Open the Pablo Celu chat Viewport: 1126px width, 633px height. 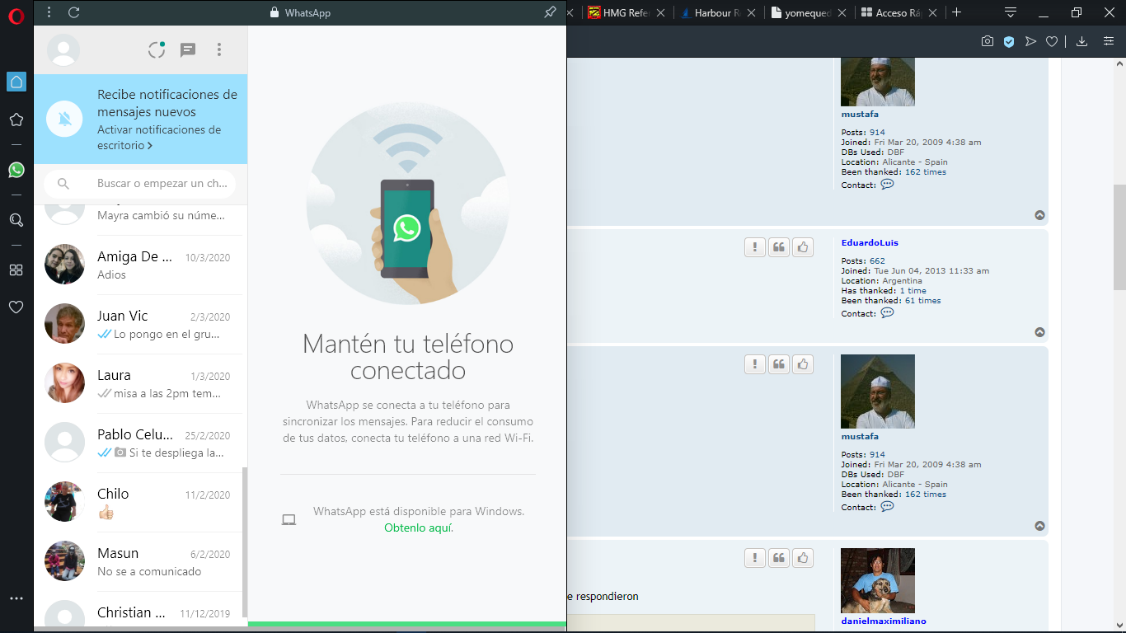point(141,443)
